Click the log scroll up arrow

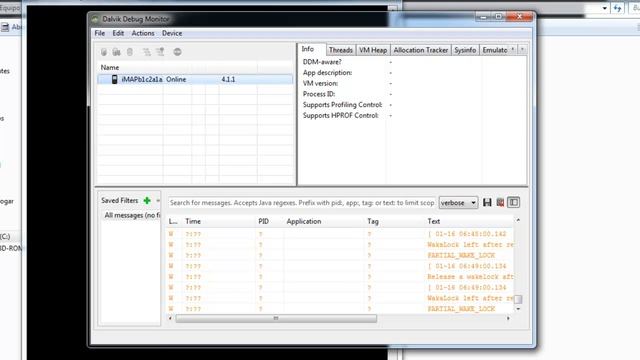click(518, 220)
